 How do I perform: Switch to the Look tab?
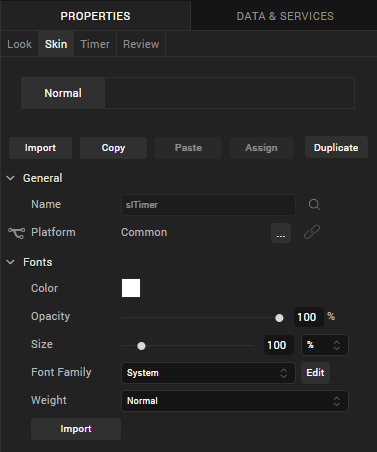(19, 44)
